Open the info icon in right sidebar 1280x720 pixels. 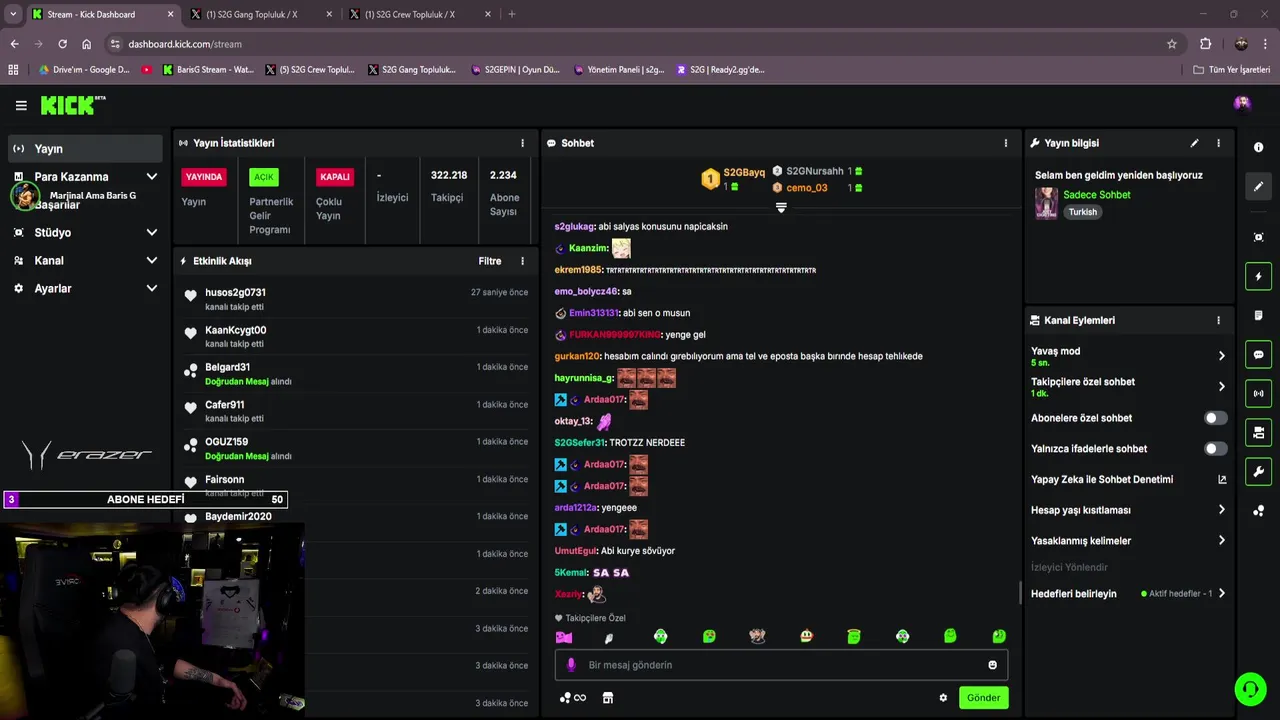[x=1258, y=147]
